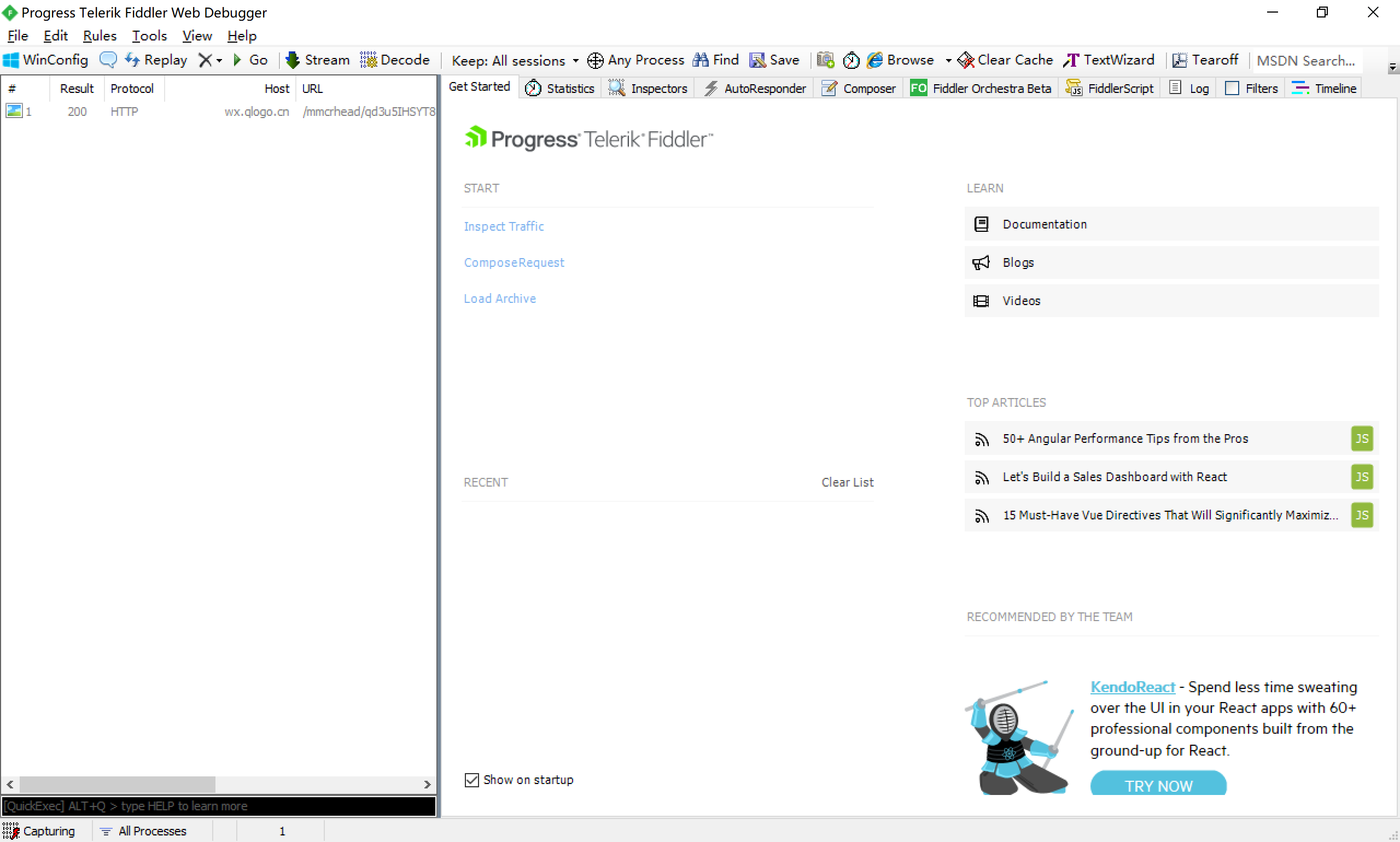Open the Help menu
This screenshot has width=1400, height=842.
pos(242,36)
